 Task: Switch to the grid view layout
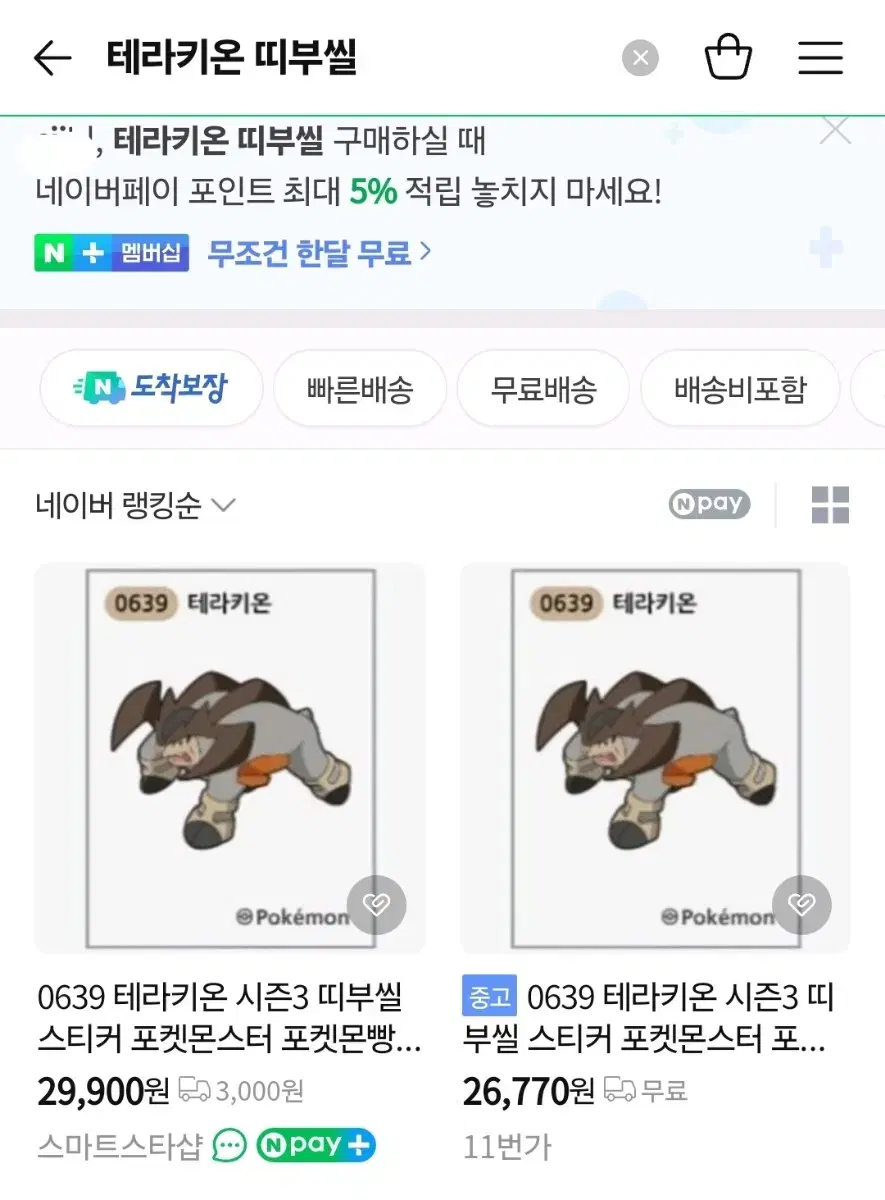click(x=830, y=505)
